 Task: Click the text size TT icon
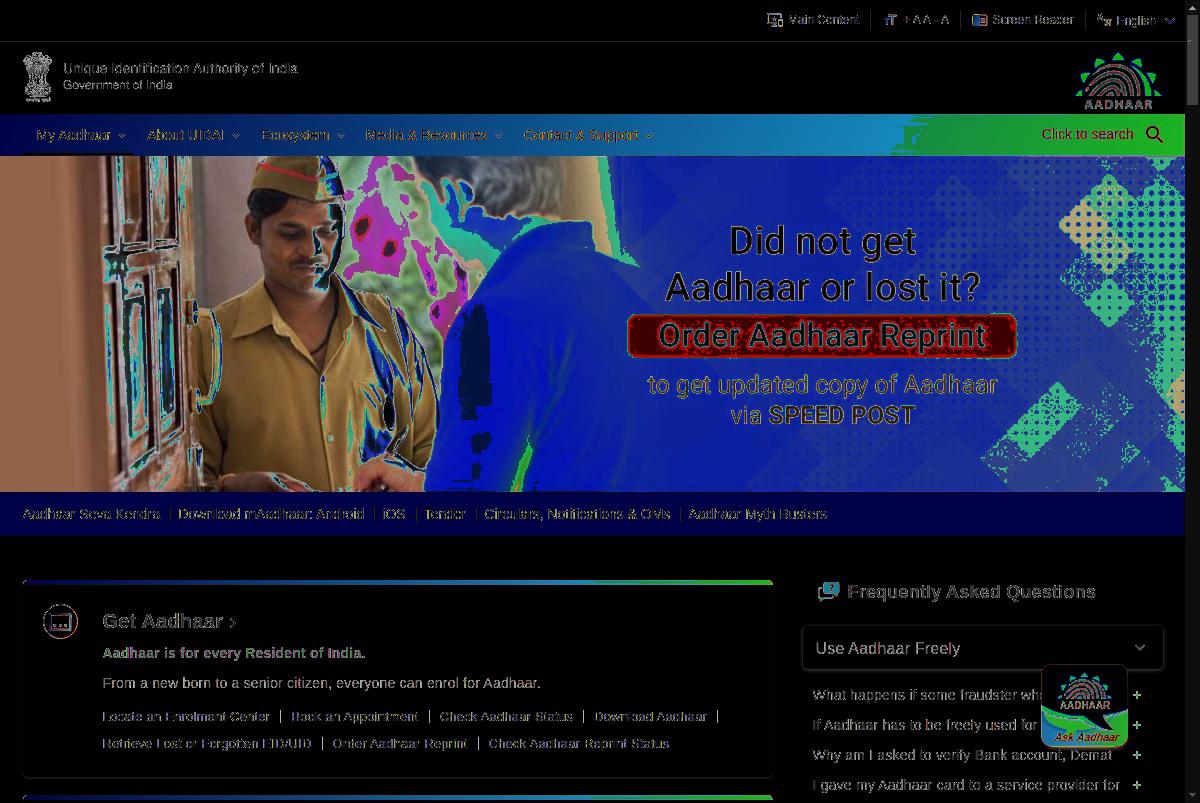point(890,20)
